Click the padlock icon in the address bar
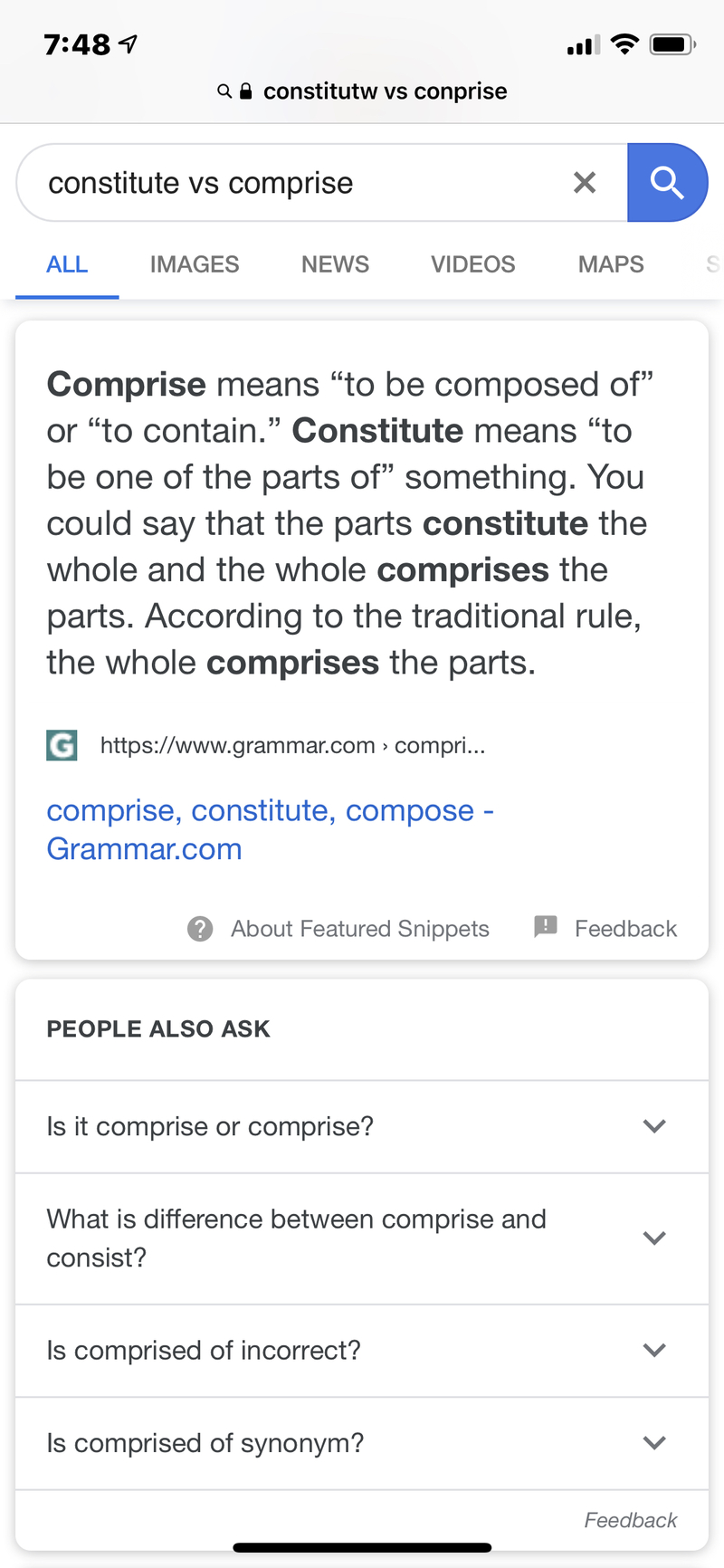Screen dimensions: 724x1568 (245, 91)
